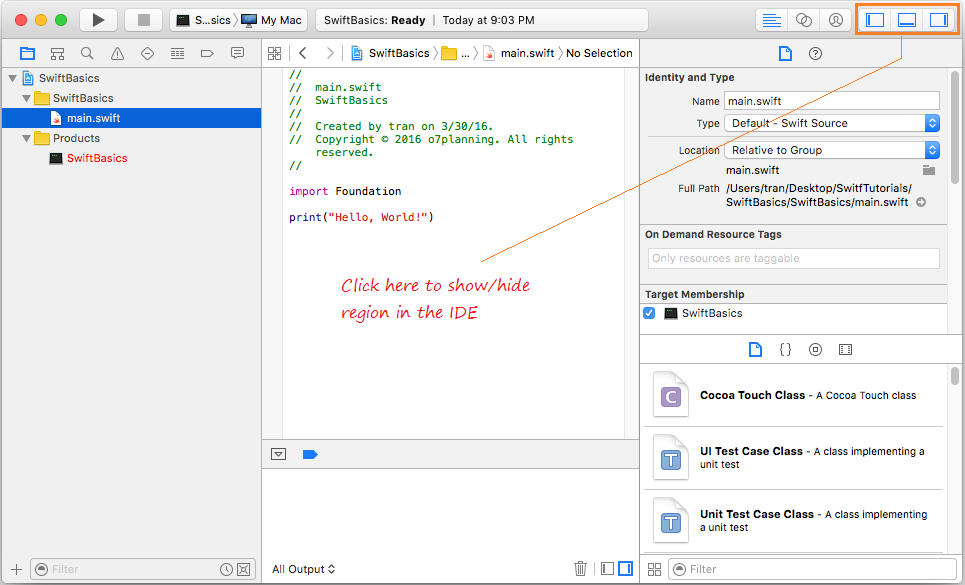Filter by recently edited files
965x585 pixels.
pos(226,570)
